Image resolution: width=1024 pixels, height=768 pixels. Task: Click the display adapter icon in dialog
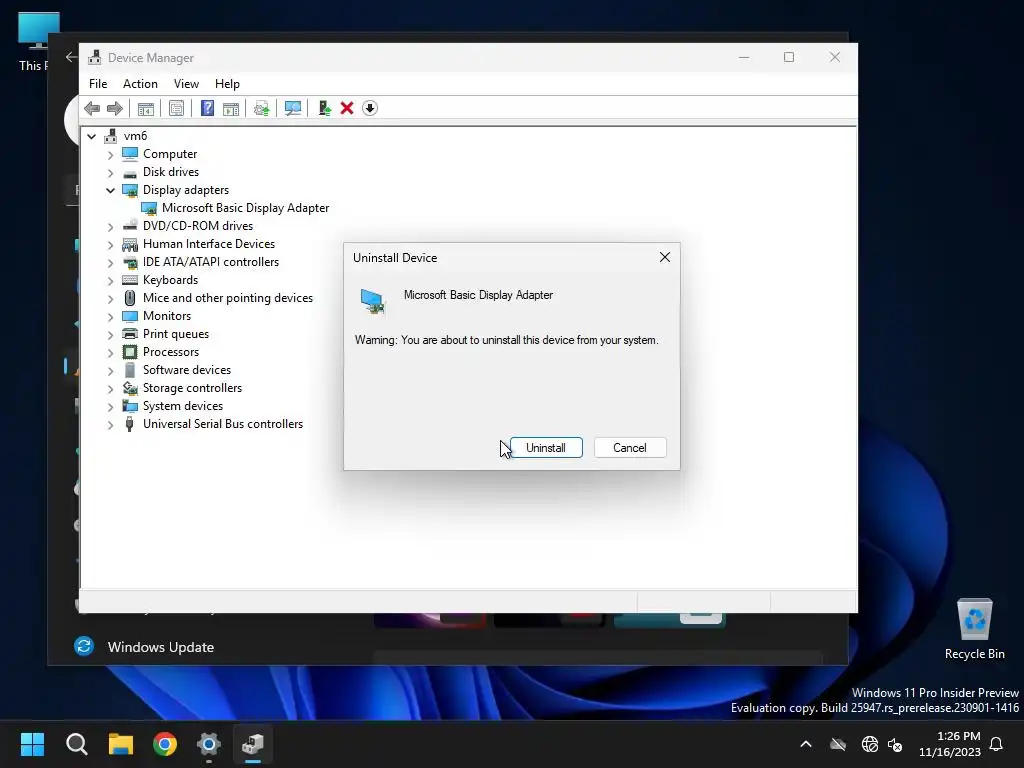tap(373, 302)
